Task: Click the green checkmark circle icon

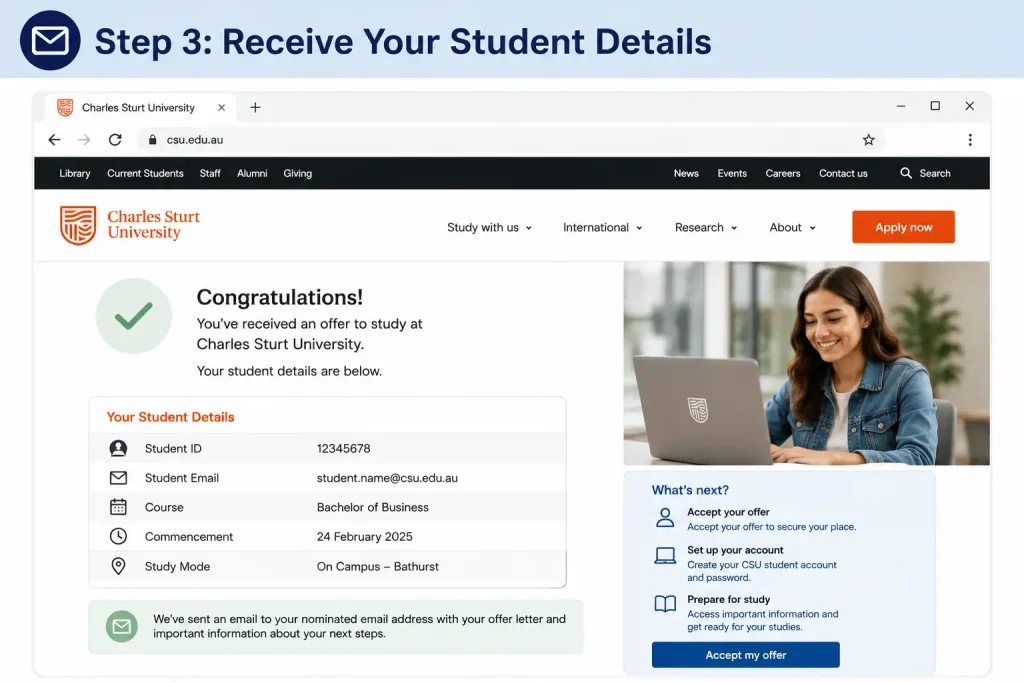Action: point(134,316)
